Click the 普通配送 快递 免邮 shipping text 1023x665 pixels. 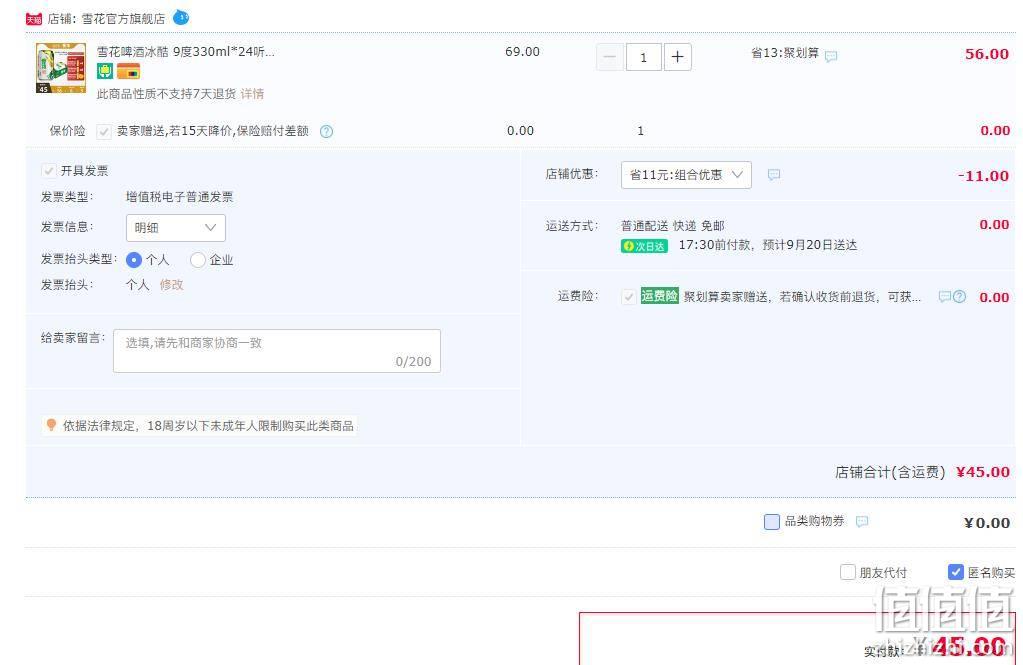coord(673,226)
